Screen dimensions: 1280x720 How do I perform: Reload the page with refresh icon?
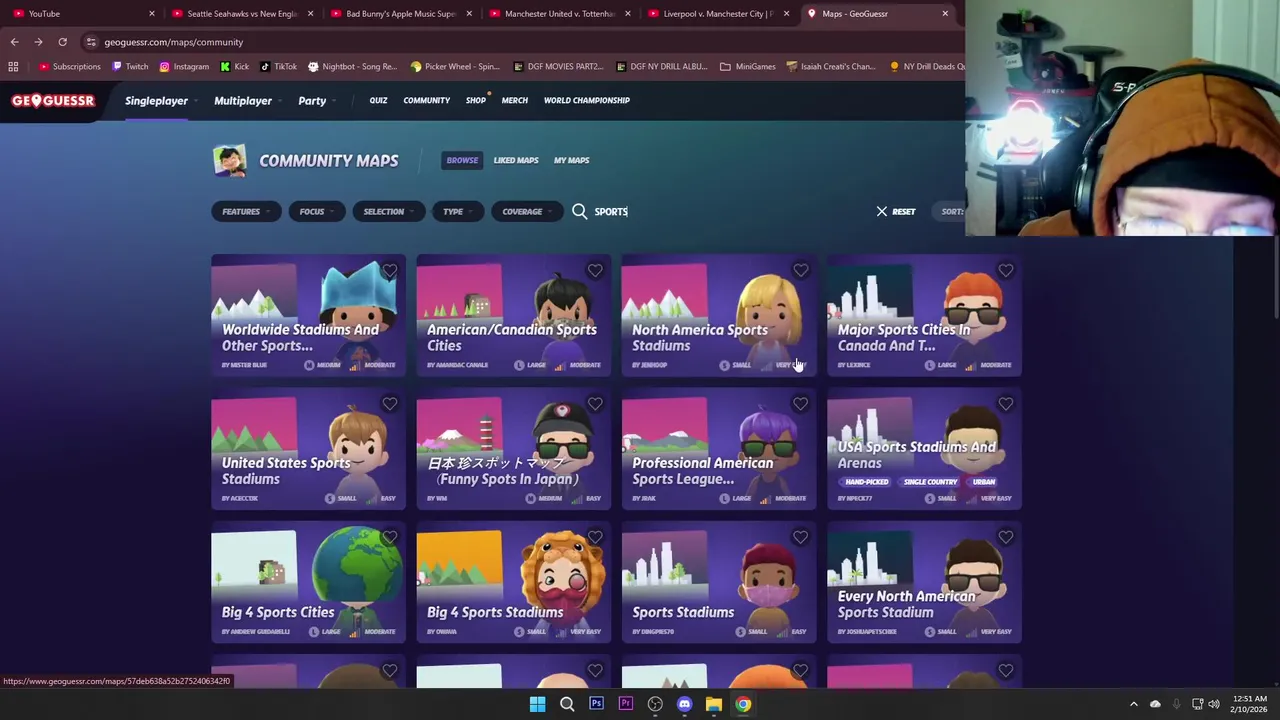[62, 42]
